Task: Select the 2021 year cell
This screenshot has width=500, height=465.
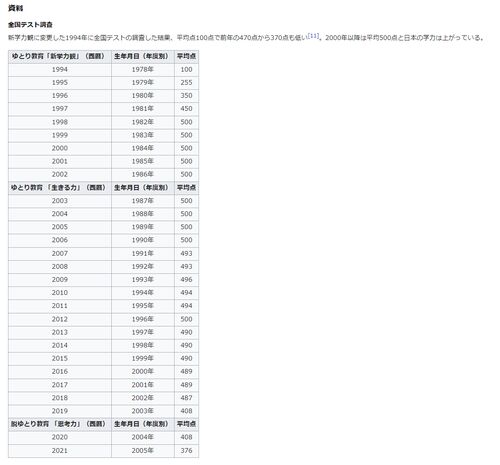Action: (x=60, y=450)
